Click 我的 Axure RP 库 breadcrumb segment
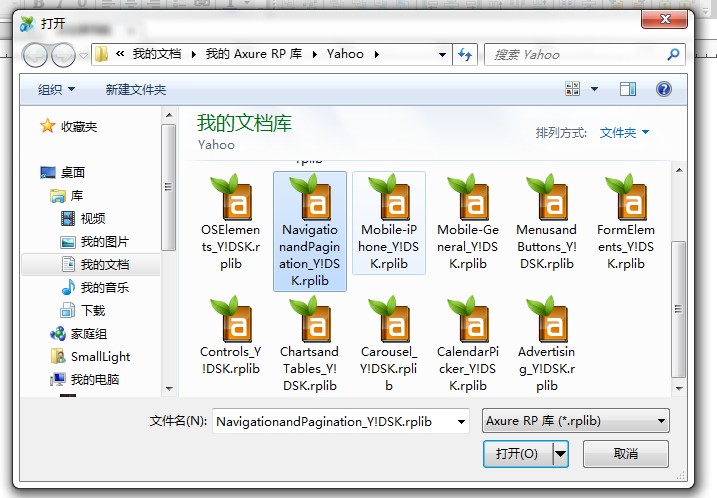The height and width of the screenshot is (498, 717). (x=254, y=54)
